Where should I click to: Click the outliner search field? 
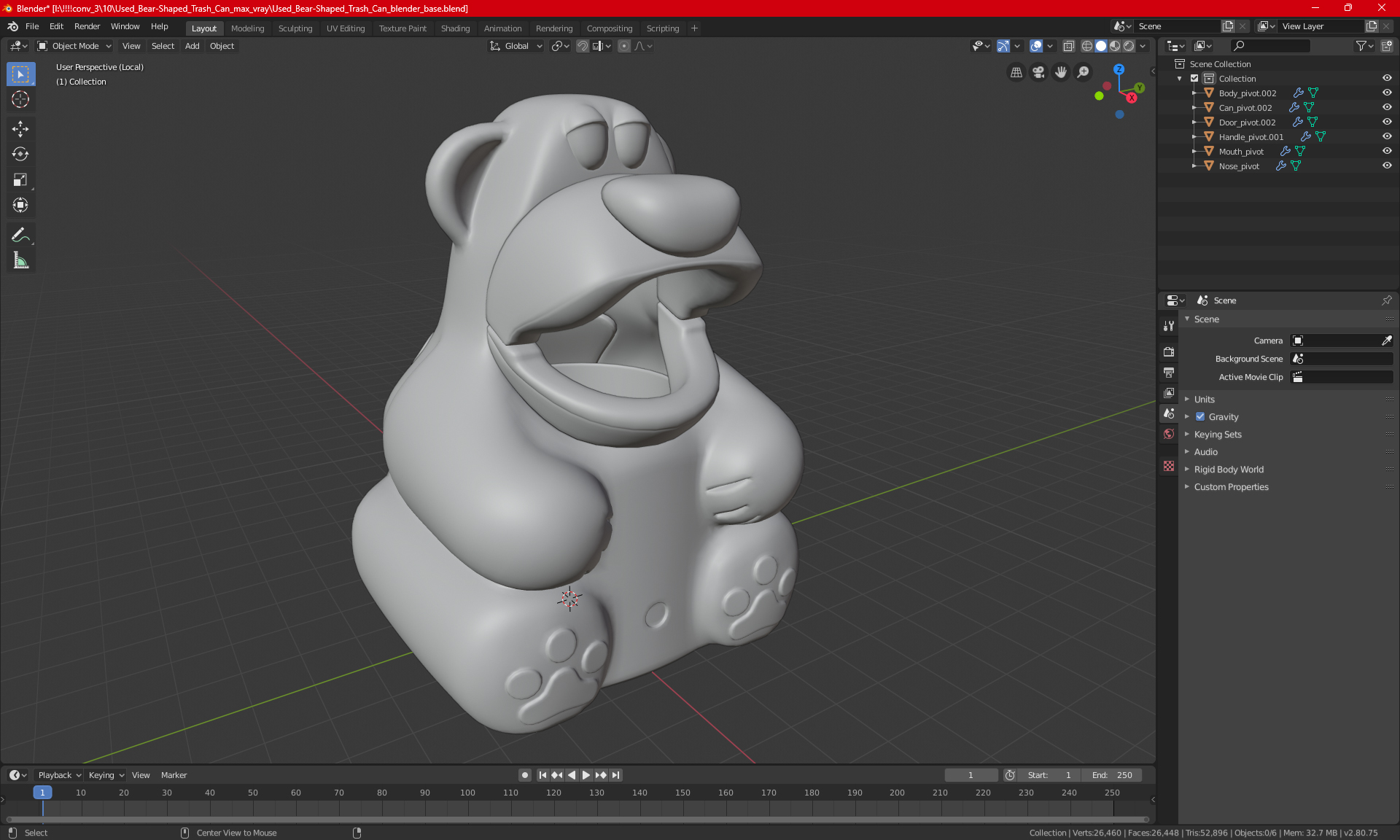[x=1269, y=46]
